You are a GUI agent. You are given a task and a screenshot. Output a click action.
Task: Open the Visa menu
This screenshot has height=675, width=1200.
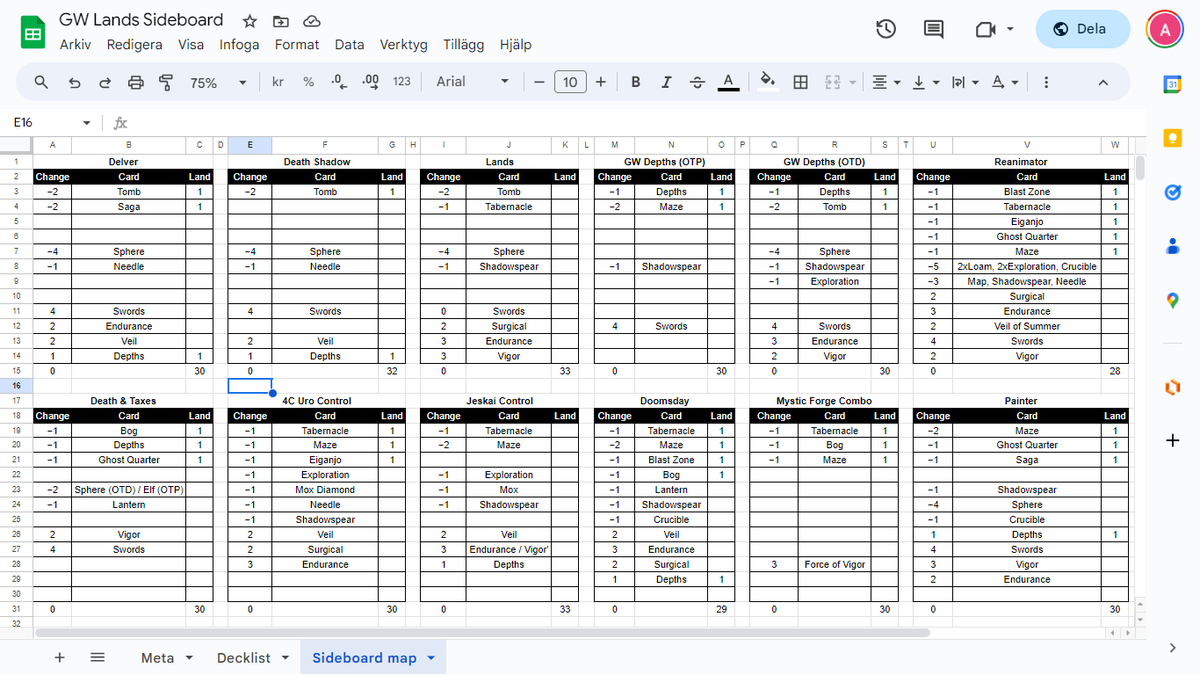click(191, 44)
